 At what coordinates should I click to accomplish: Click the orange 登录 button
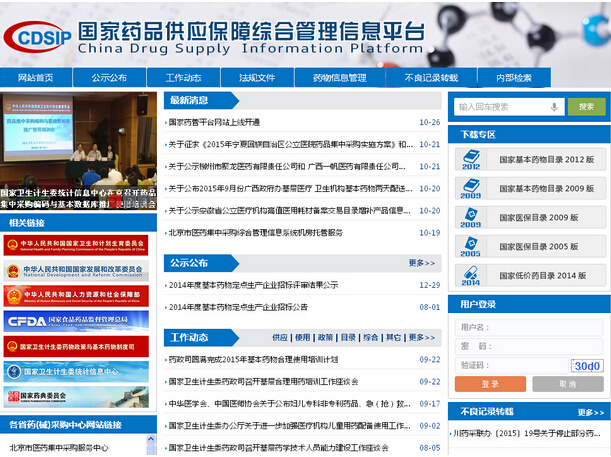point(490,384)
